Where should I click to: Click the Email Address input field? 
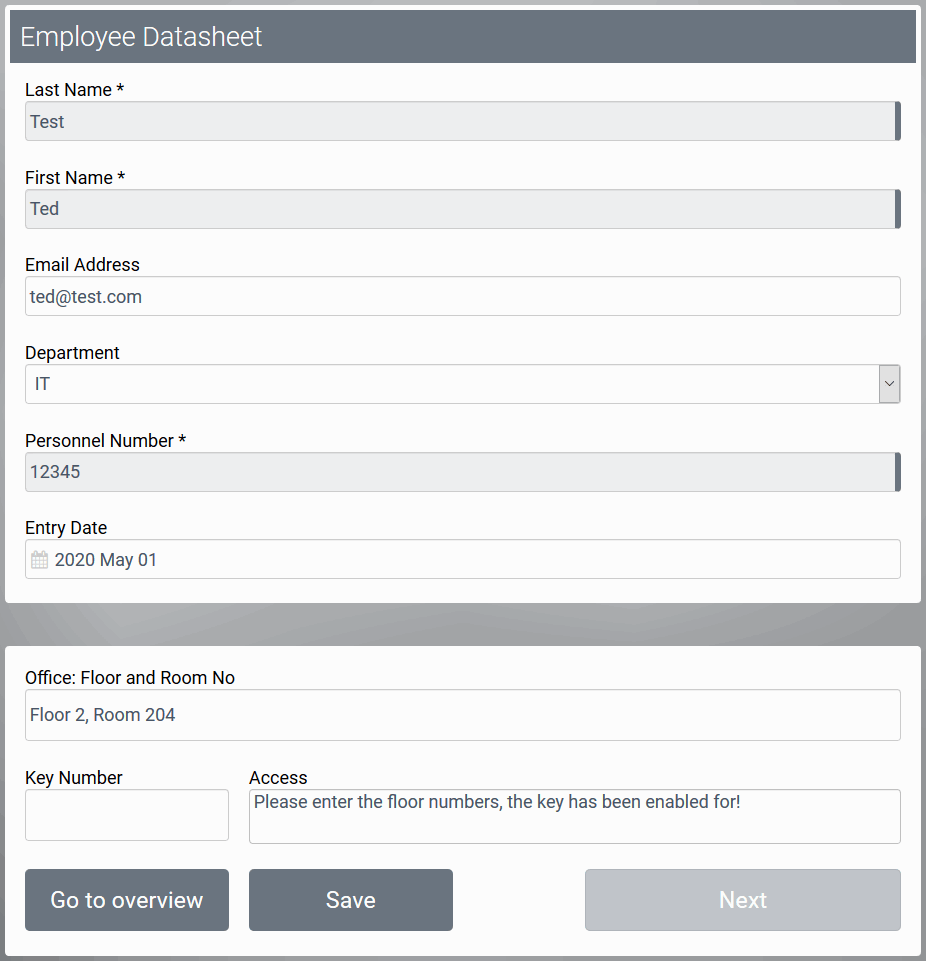[x=462, y=296]
